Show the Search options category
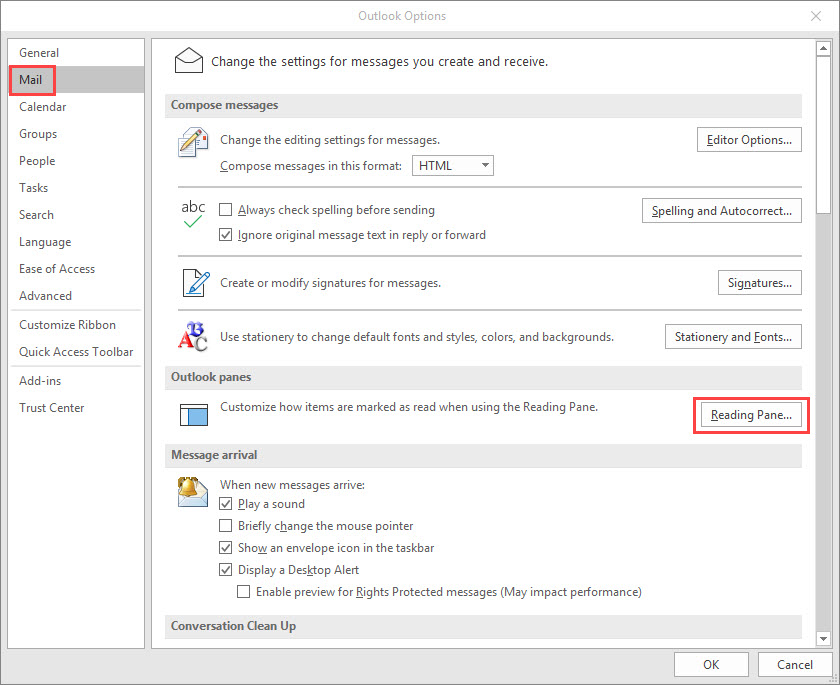 click(76, 215)
